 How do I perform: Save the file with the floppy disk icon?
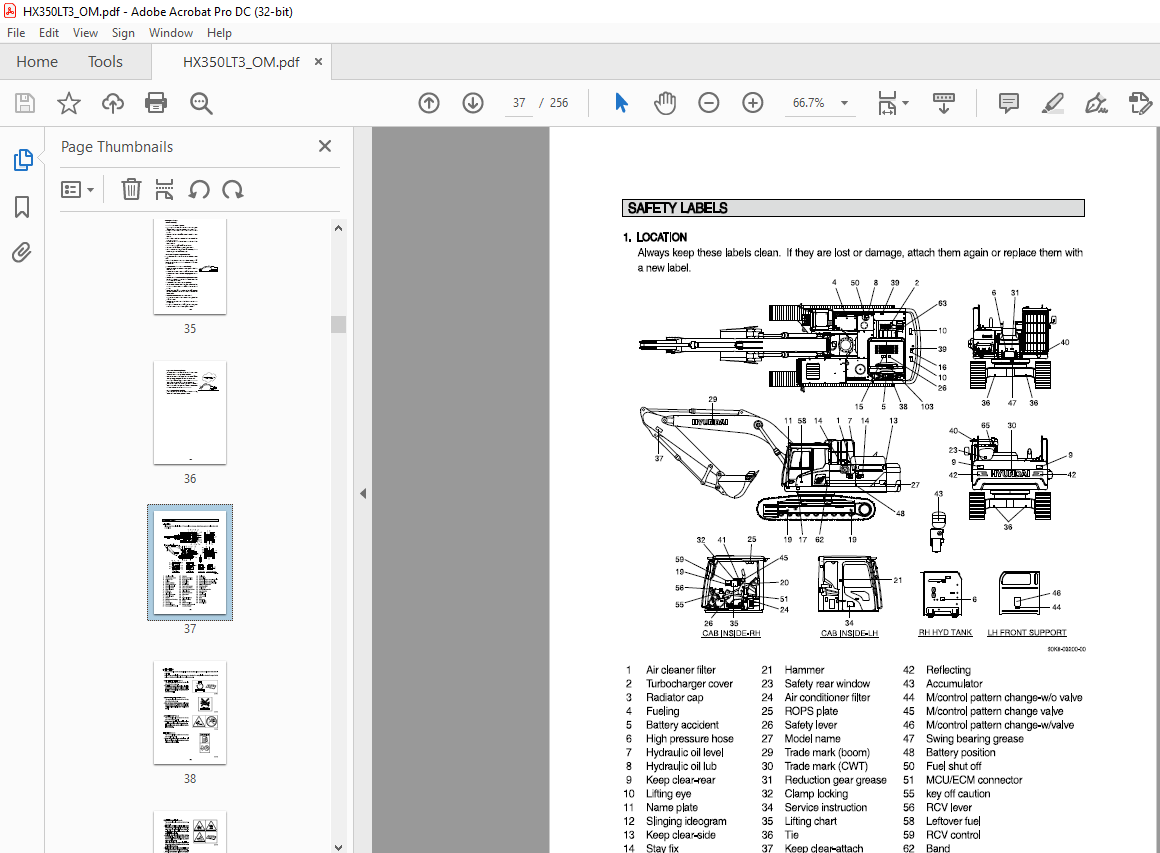coord(24,103)
